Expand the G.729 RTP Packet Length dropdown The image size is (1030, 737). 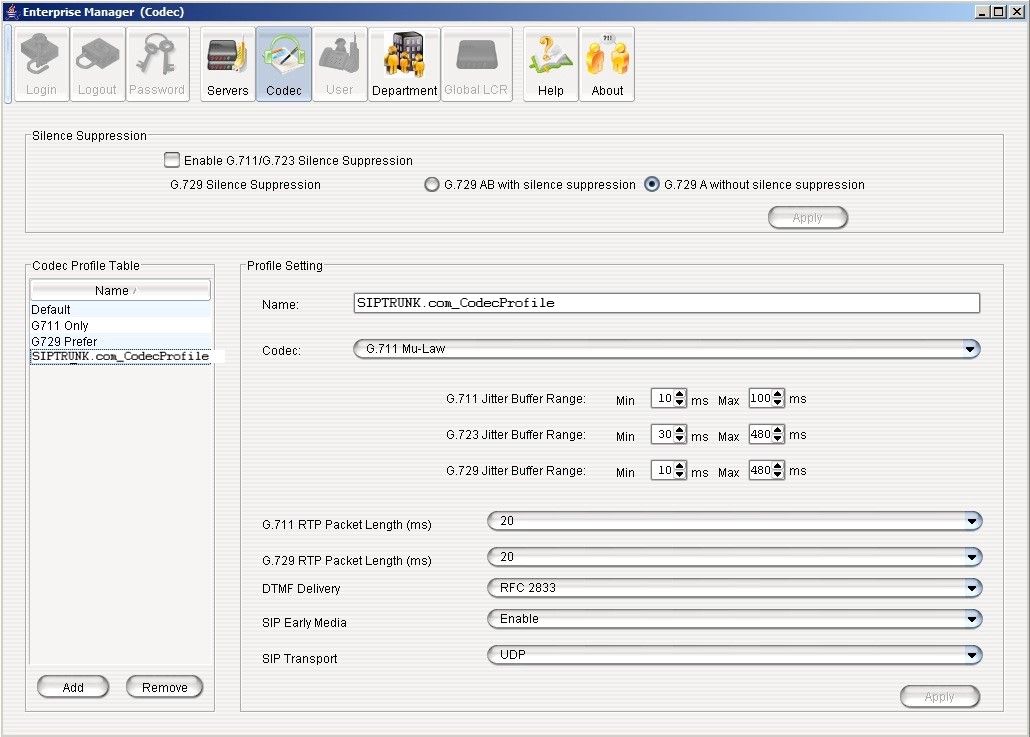pyautogui.click(x=734, y=557)
